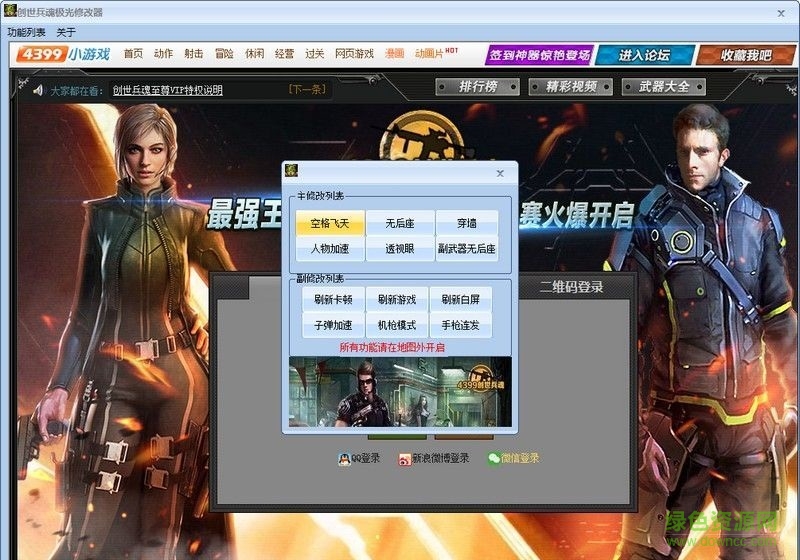
Task: Click the 机枪模式 button
Action: tap(397, 325)
